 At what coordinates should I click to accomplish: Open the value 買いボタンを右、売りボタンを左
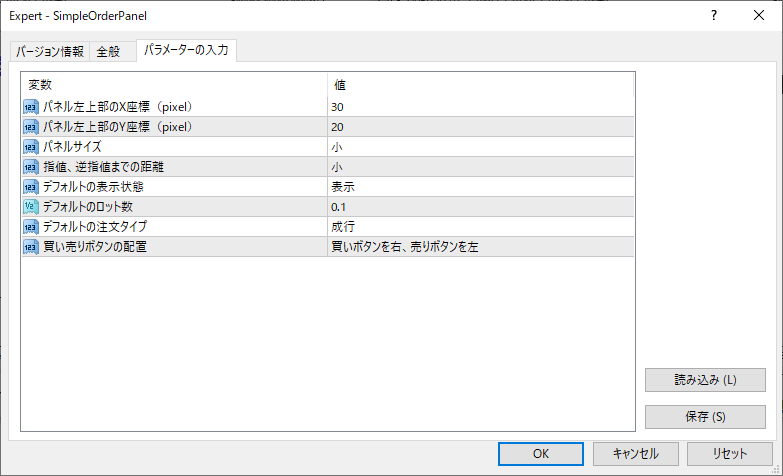coord(480,247)
